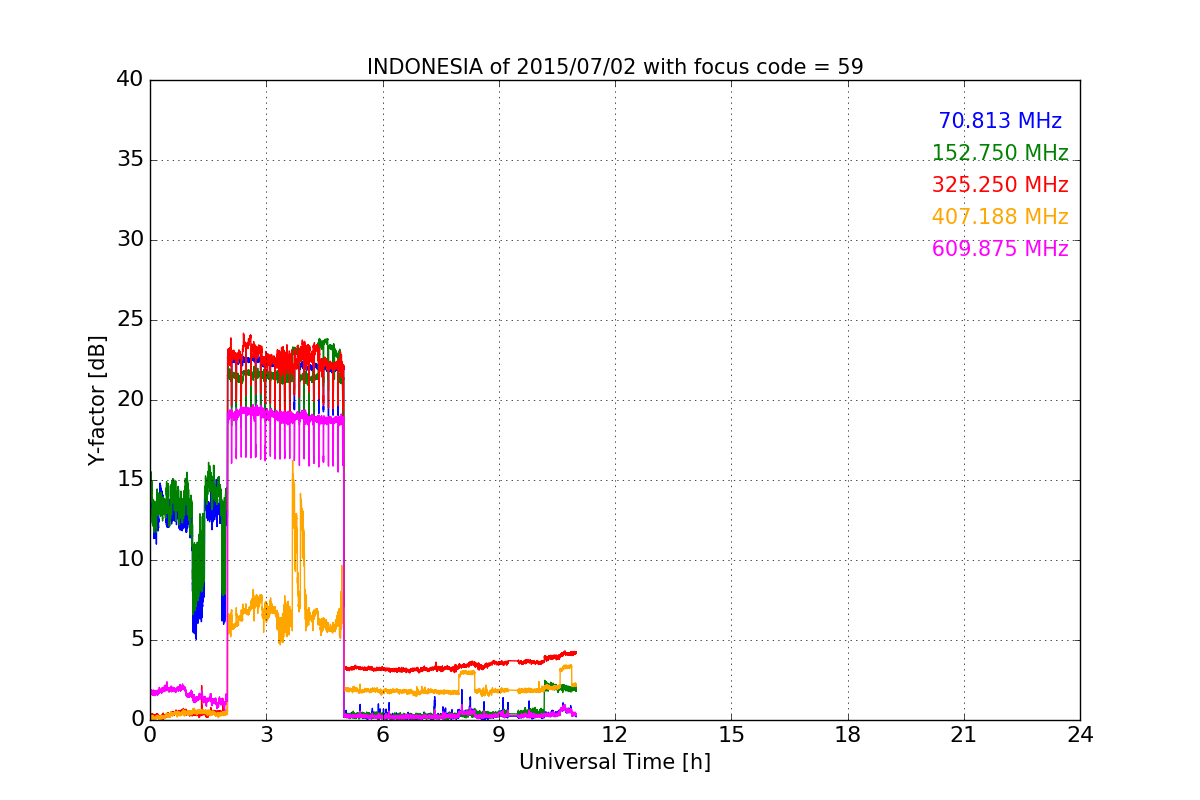Select the 325.250 MHz legend label

1000,185
